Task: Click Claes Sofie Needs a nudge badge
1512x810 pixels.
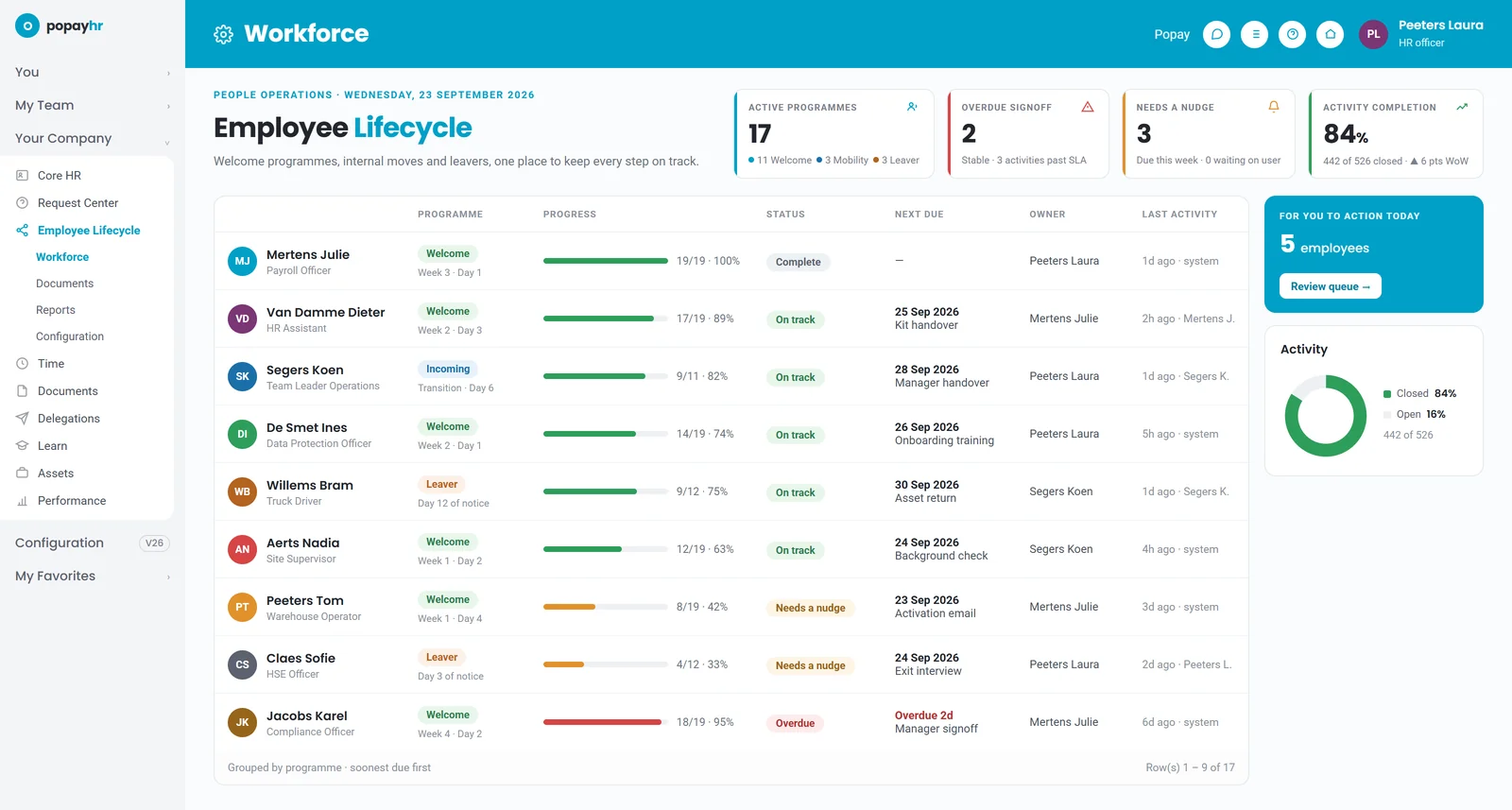Action: pos(811,665)
